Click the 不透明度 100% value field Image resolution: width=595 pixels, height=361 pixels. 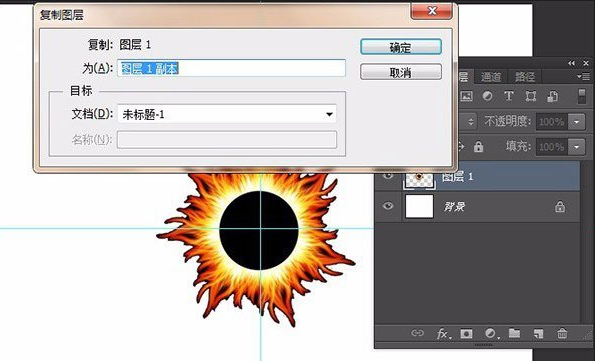tap(552, 122)
